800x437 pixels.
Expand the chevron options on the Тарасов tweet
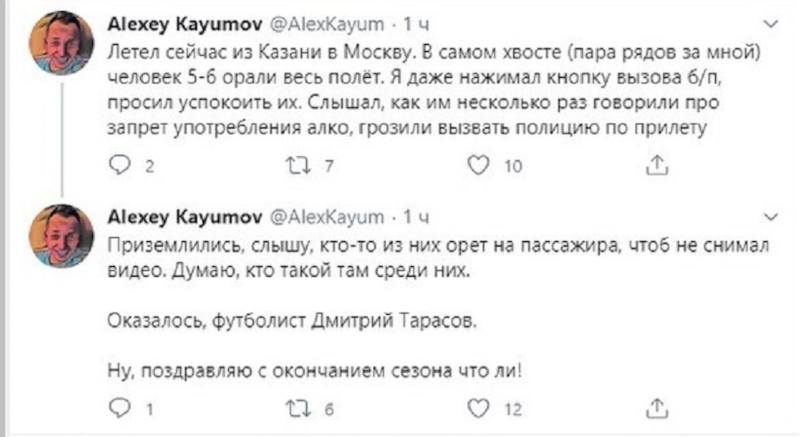click(x=768, y=215)
